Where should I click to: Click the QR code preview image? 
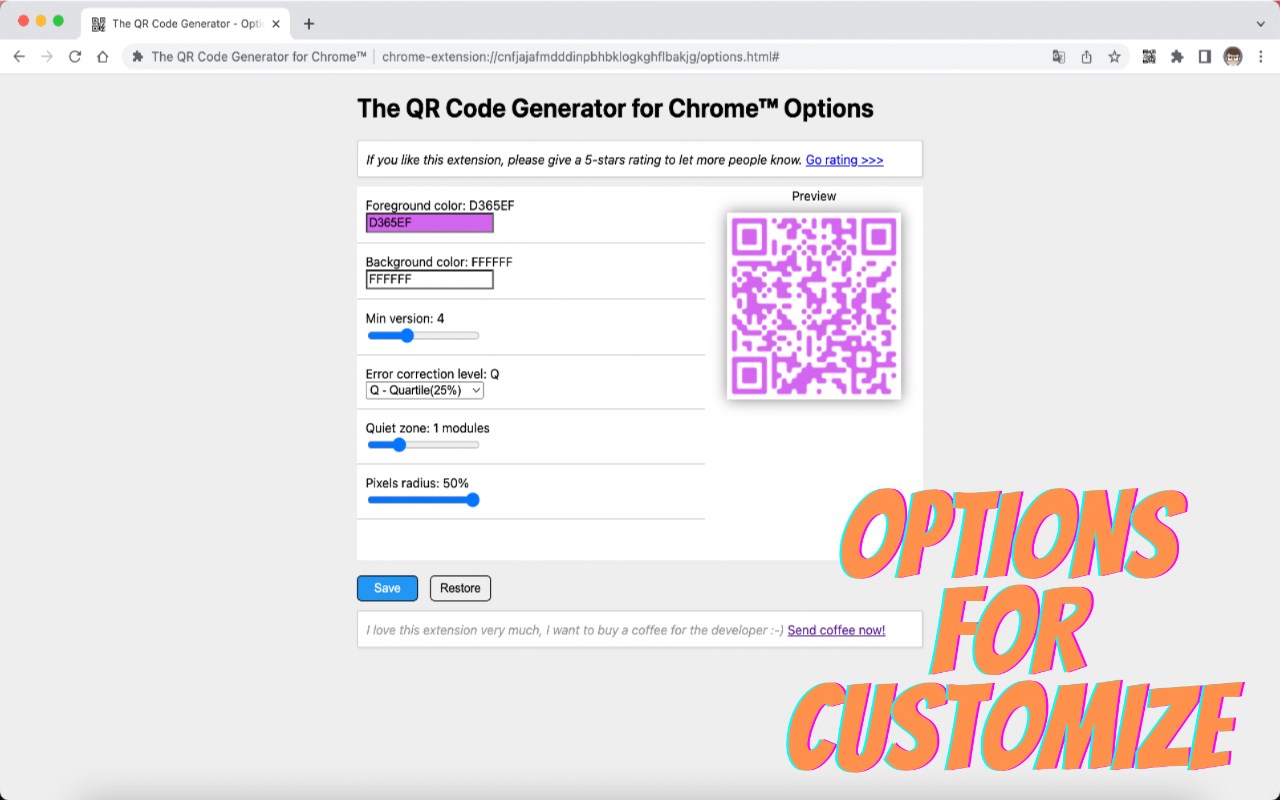814,306
